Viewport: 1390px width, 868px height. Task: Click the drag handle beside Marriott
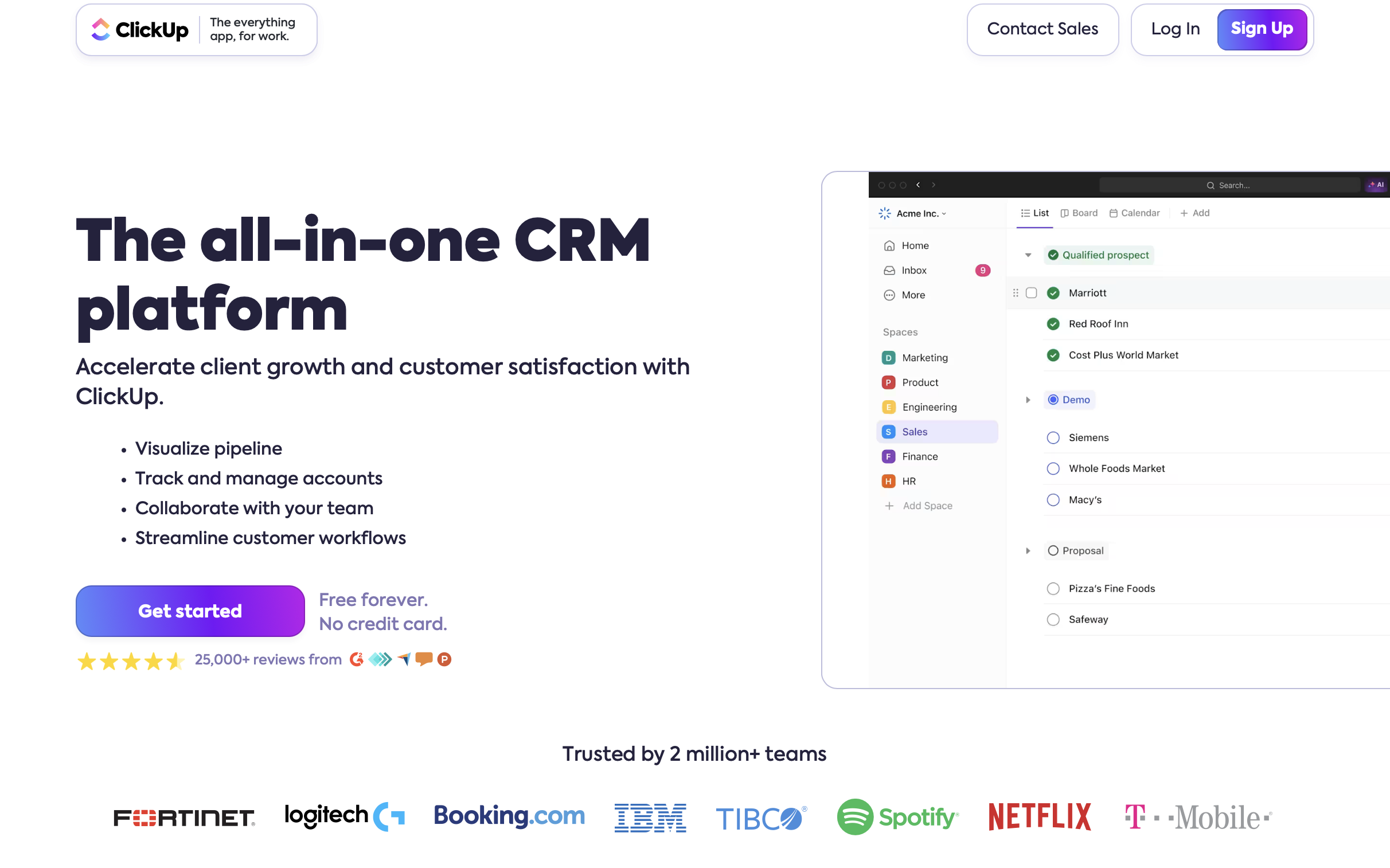pos(1015,293)
